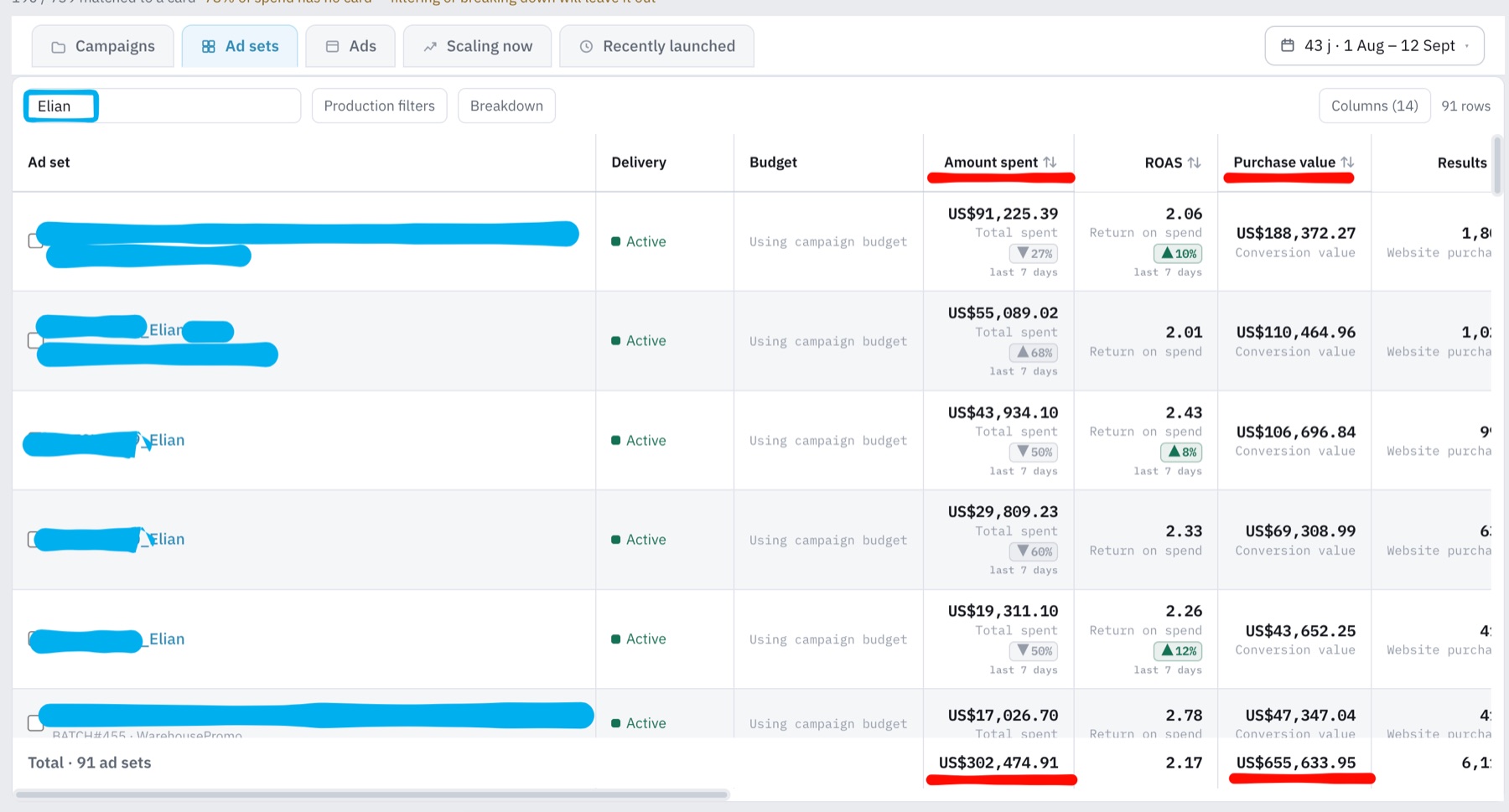Open the Breakdown menu
This screenshot has height=812, width=1509.
[506, 106]
